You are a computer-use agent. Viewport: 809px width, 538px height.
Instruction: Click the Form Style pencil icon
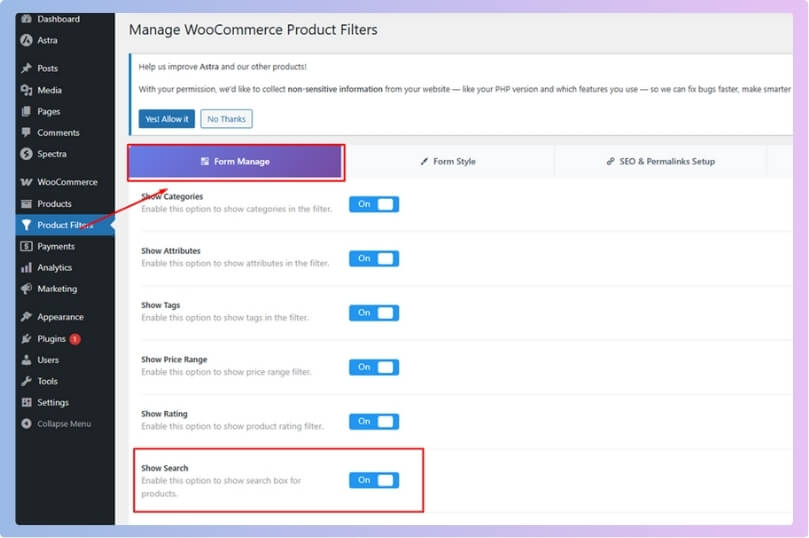coord(424,161)
